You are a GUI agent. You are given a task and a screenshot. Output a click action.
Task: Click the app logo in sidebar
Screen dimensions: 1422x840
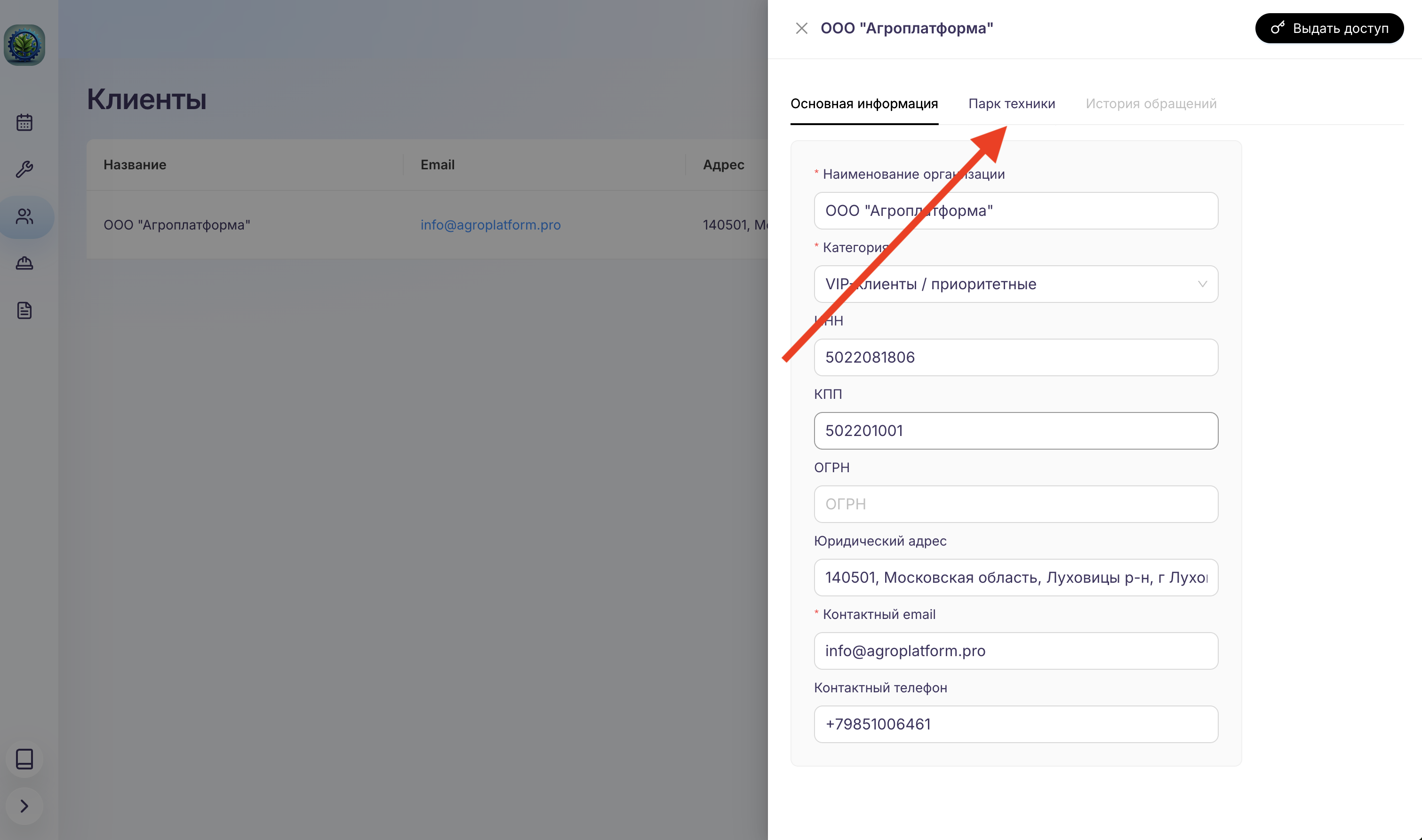pos(24,45)
